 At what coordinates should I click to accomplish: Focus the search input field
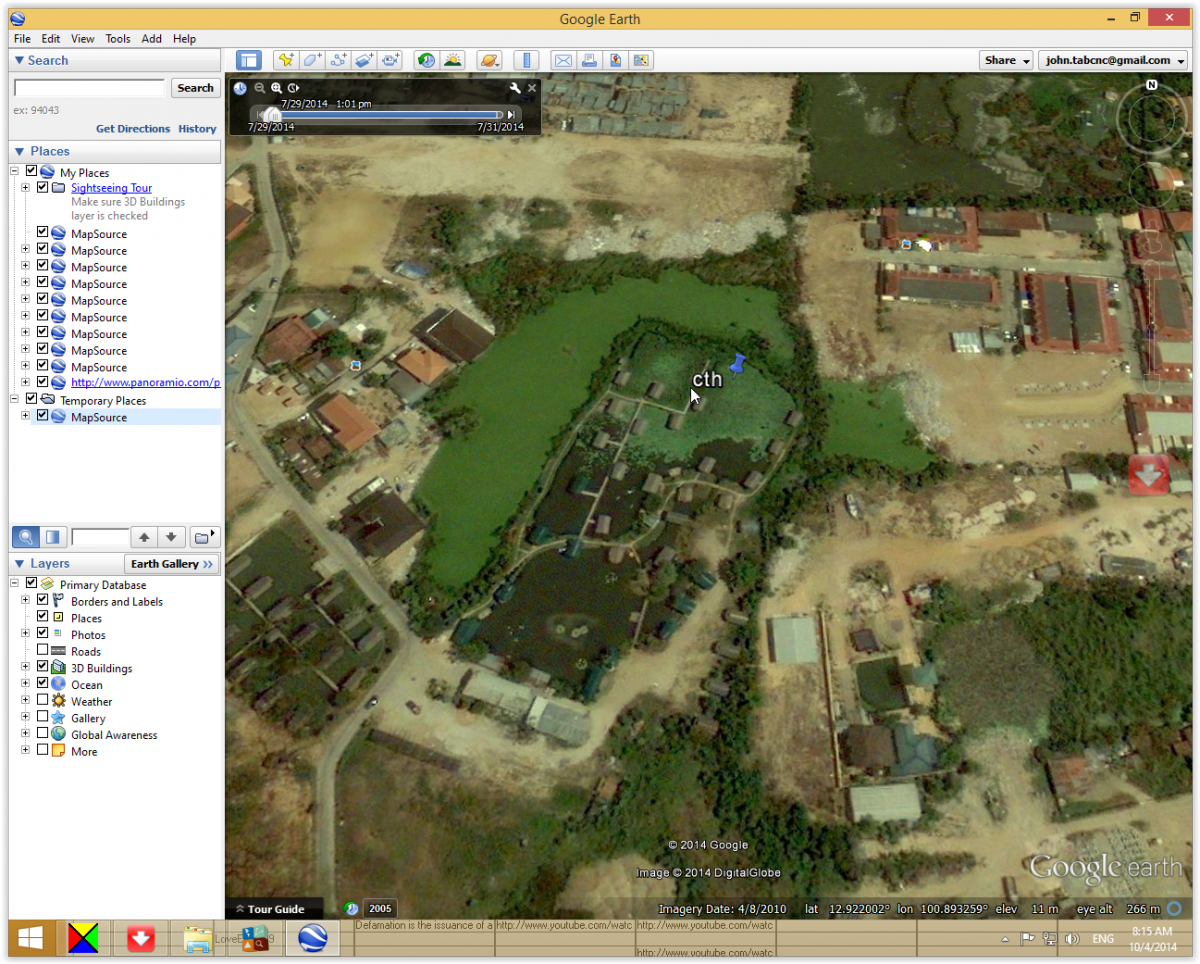(x=89, y=88)
